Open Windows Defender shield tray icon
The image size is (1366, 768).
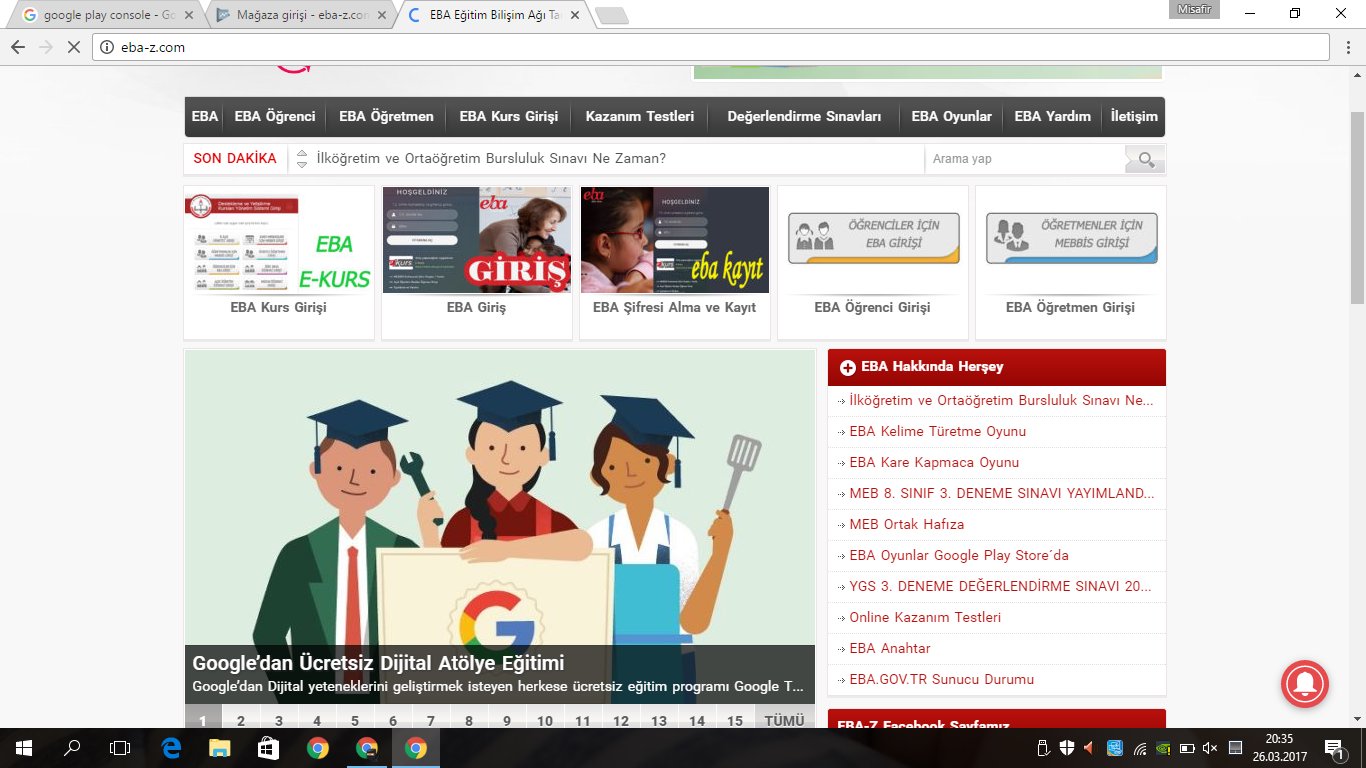[x=1067, y=748]
